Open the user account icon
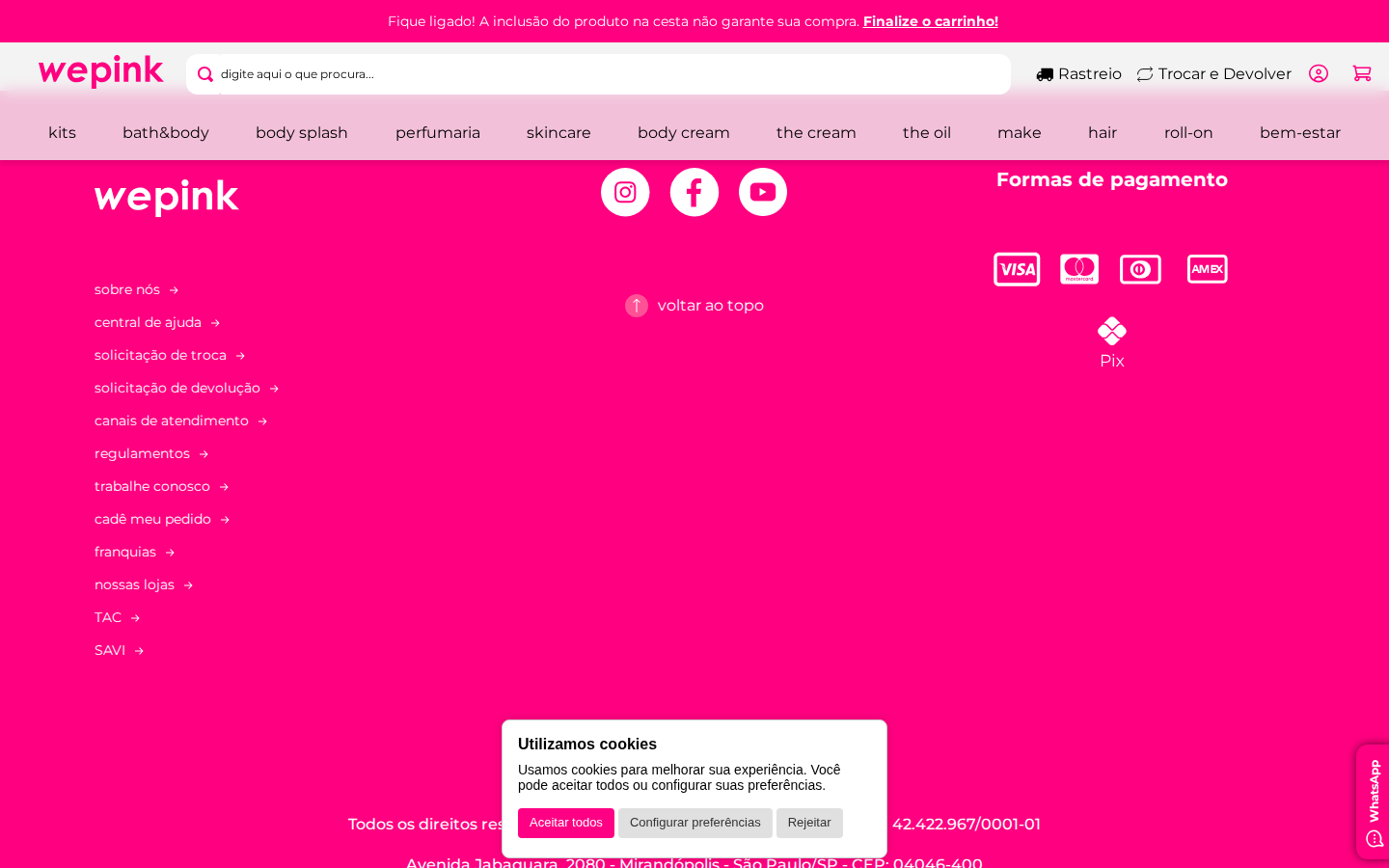1389x868 pixels. pos(1319,73)
